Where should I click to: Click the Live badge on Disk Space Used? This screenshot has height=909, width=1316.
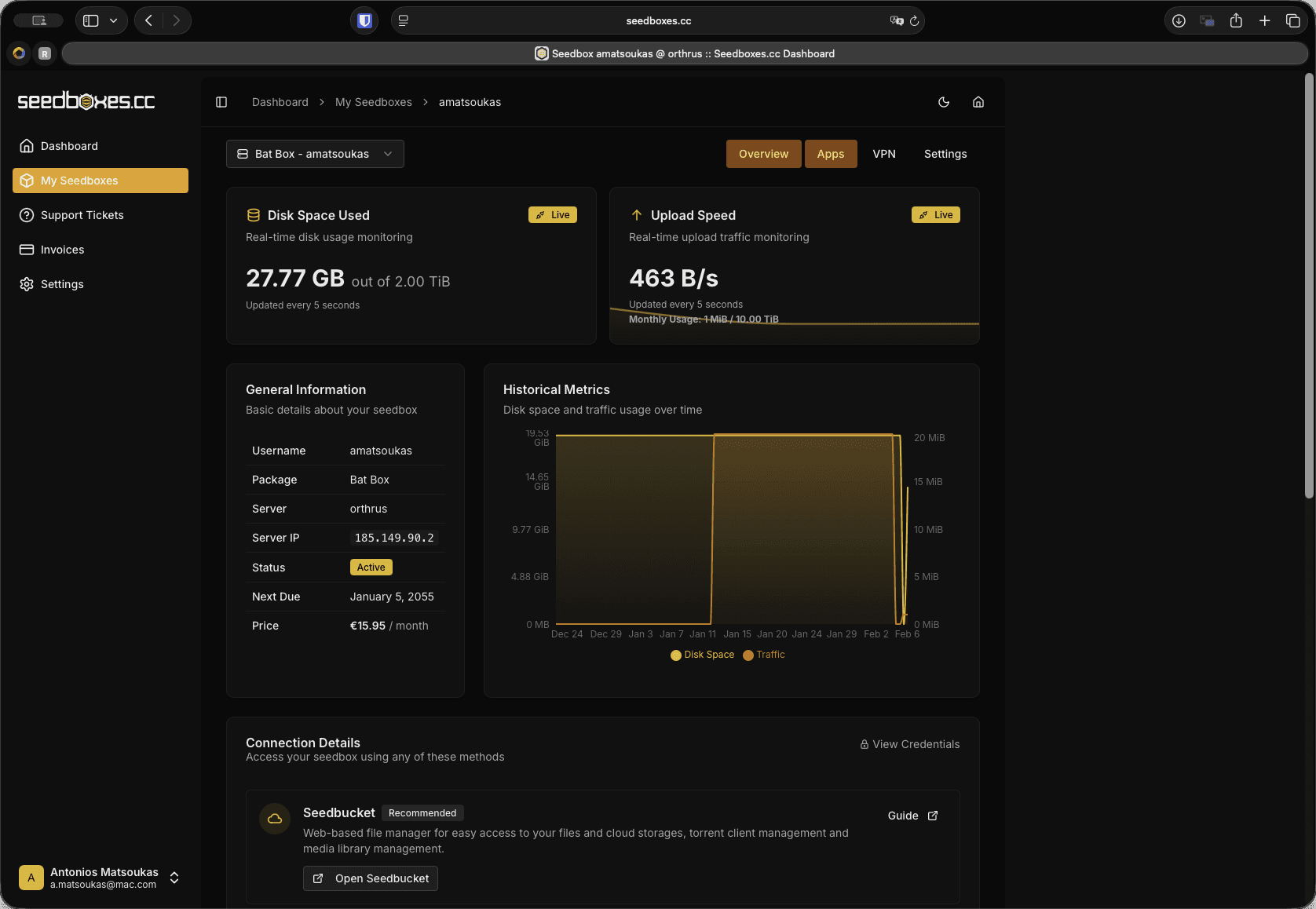tap(553, 215)
